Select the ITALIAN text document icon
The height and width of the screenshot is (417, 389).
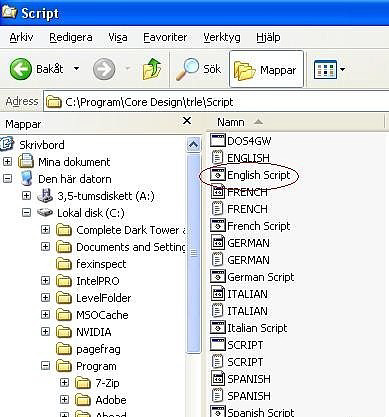tap(217, 311)
